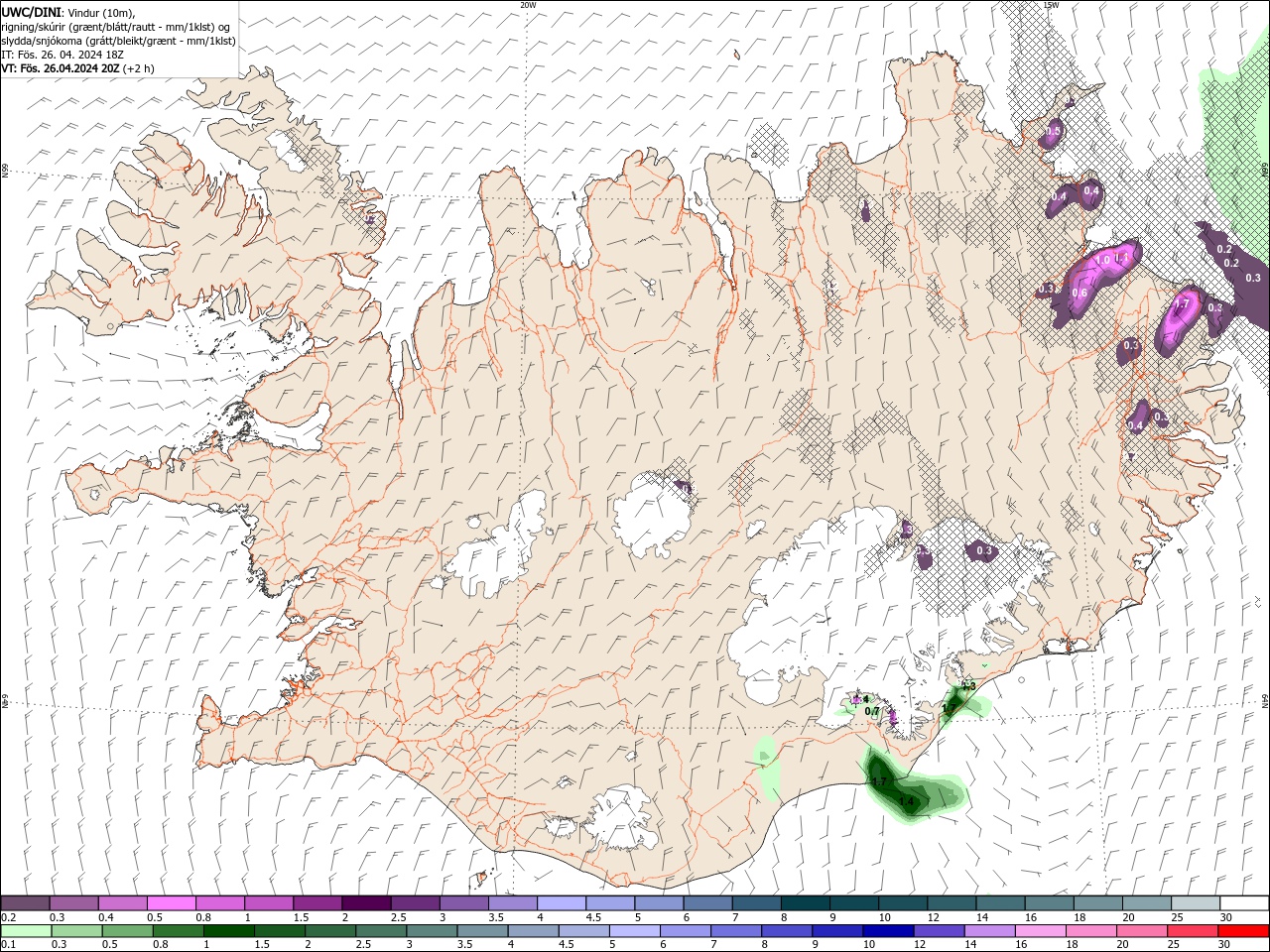Image resolution: width=1270 pixels, height=952 pixels.
Task: Click the snow scale swatch labeled 0.2
Action: (25, 903)
